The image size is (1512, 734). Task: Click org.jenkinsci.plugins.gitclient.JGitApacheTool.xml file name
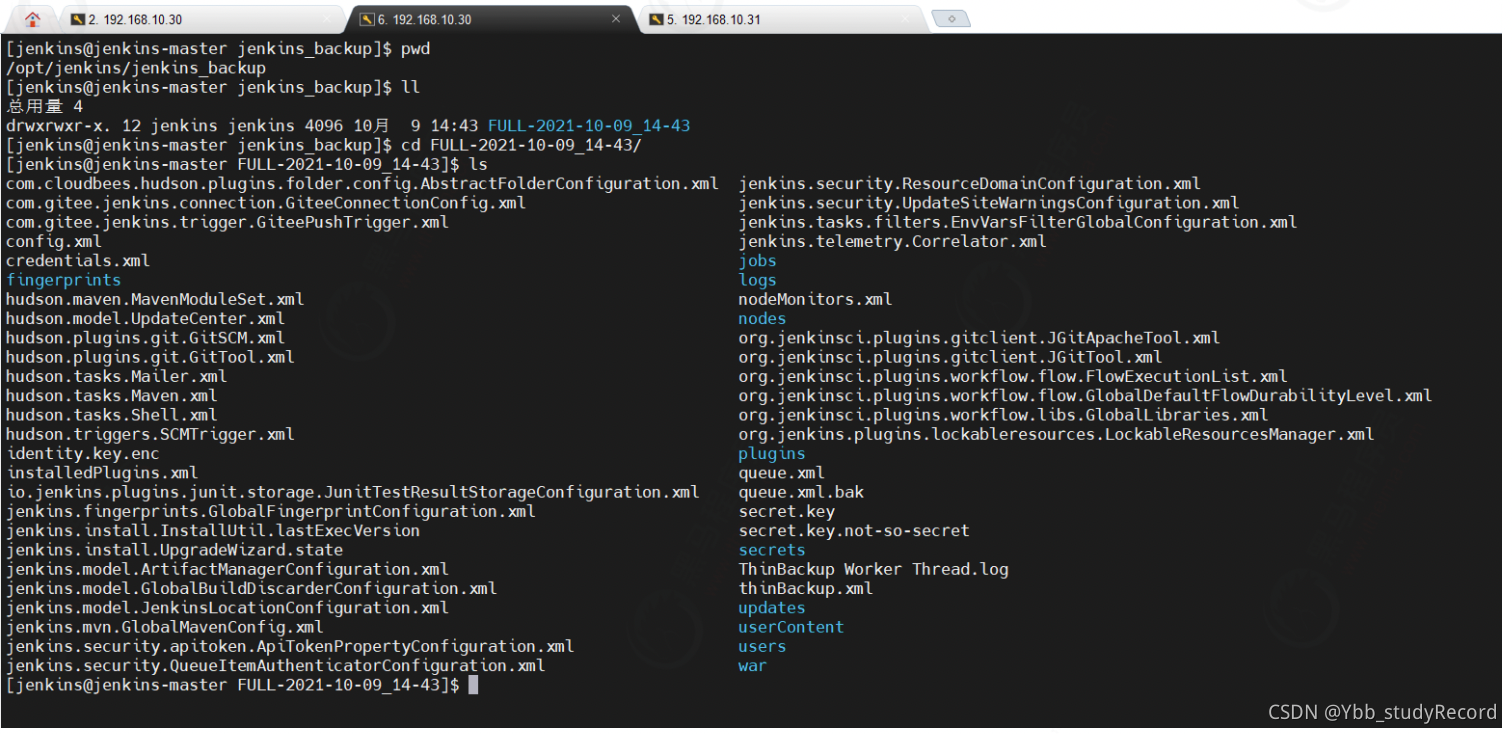[x=980, y=338]
